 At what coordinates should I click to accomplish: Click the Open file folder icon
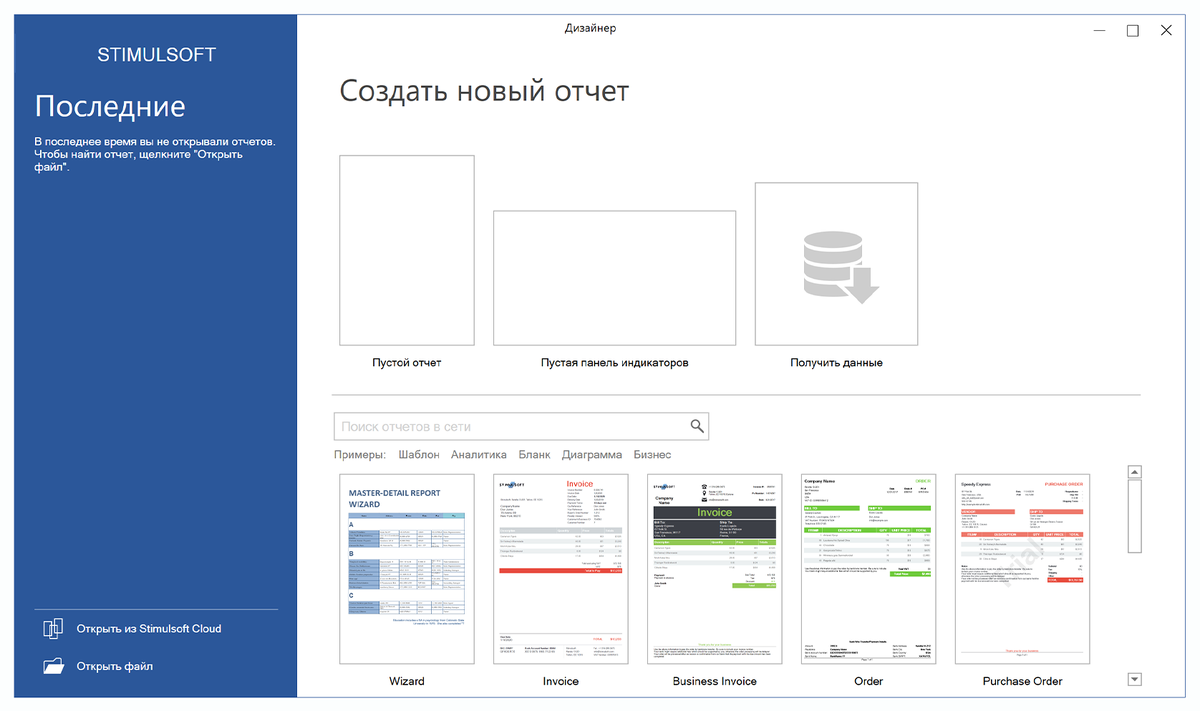pos(53,666)
